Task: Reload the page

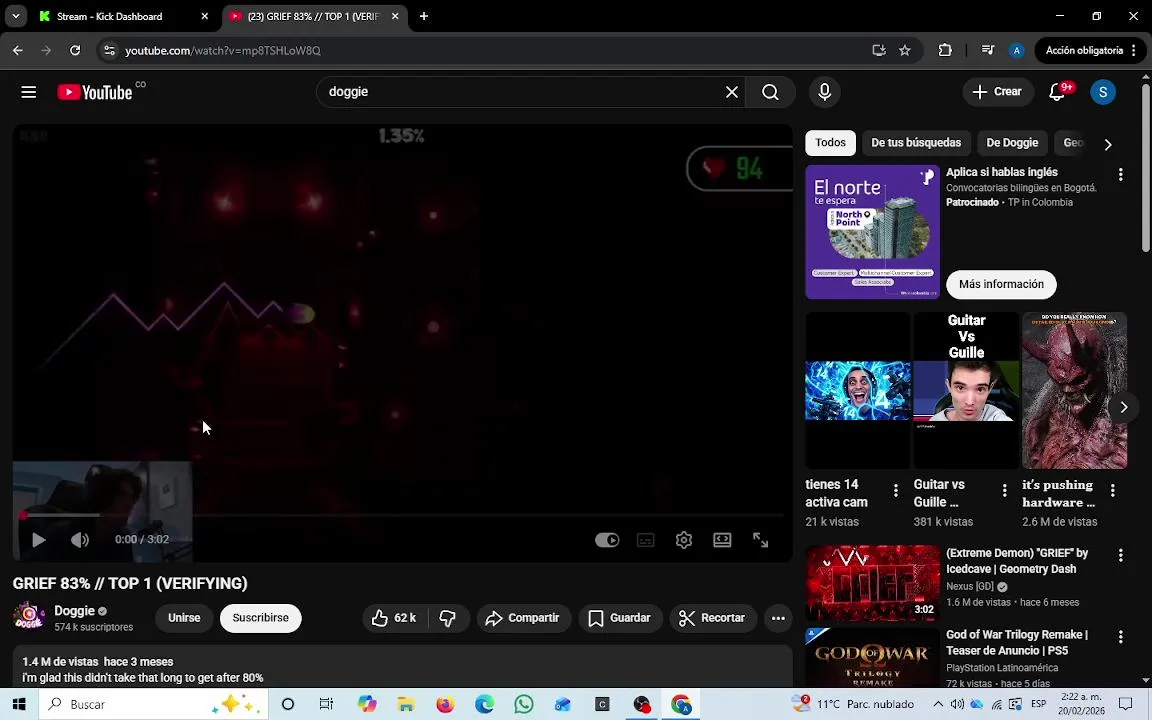Action: pyautogui.click(x=75, y=50)
